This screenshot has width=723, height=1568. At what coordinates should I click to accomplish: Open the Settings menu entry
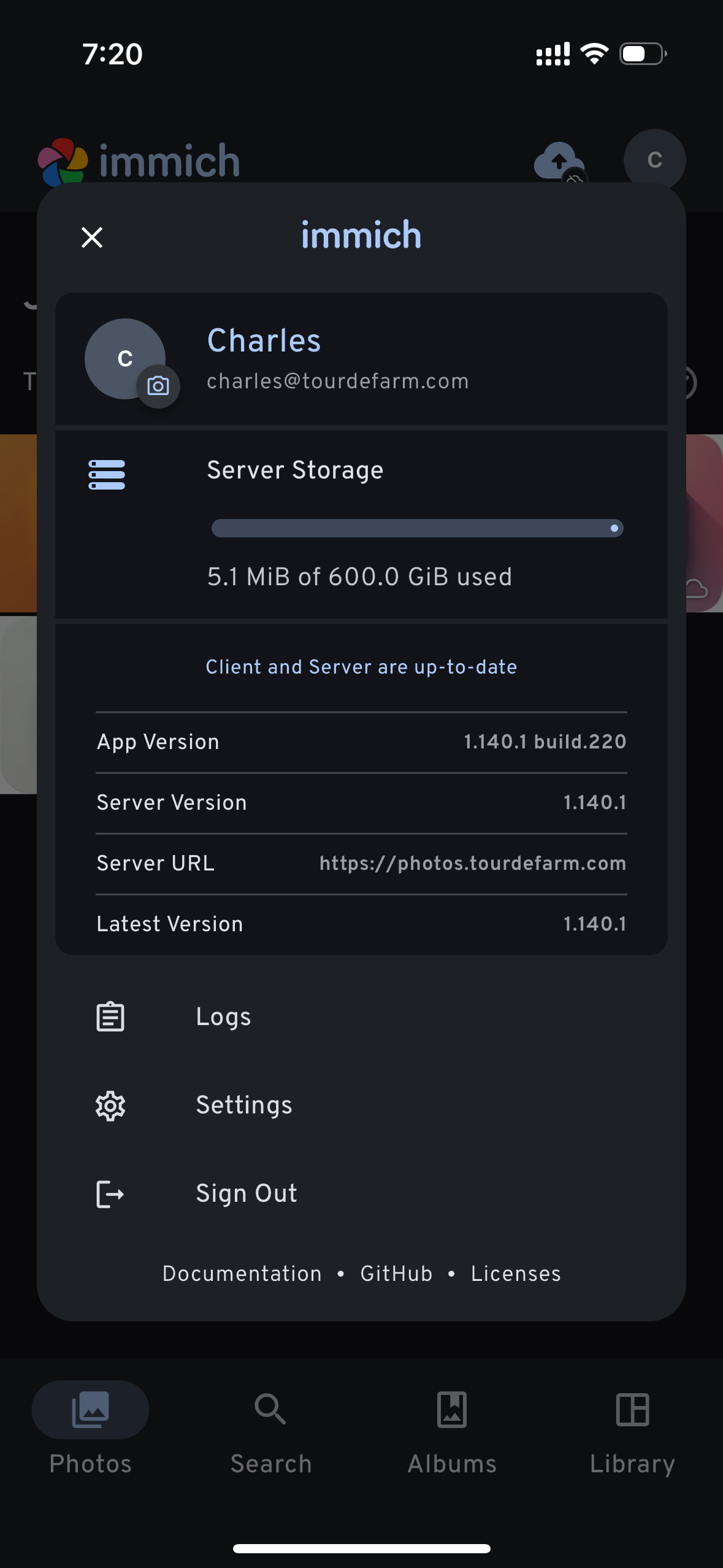click(x=244, y=1105)
